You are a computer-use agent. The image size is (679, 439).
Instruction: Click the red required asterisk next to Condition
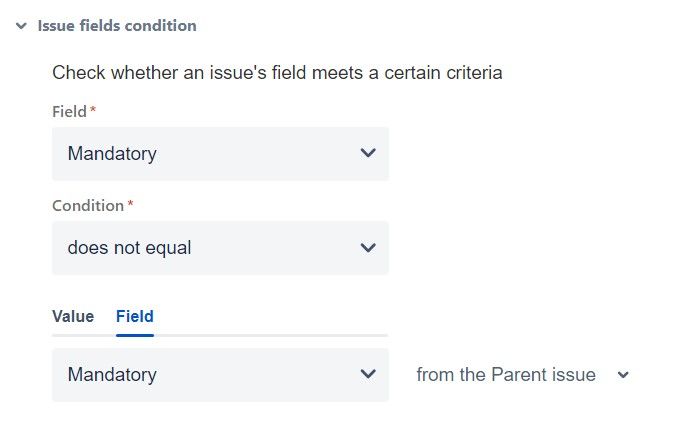point(130,205)
